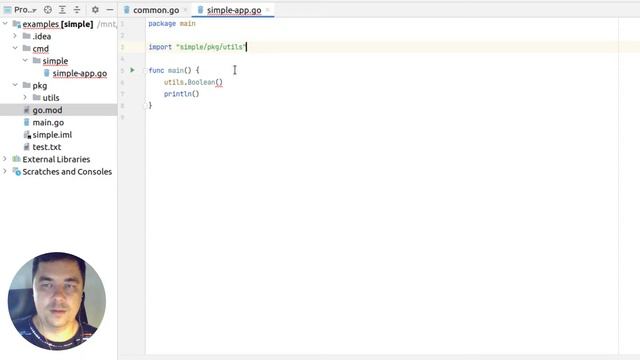Expand the utils folder
Screen dimensions: 640x360
pos(25,98)
